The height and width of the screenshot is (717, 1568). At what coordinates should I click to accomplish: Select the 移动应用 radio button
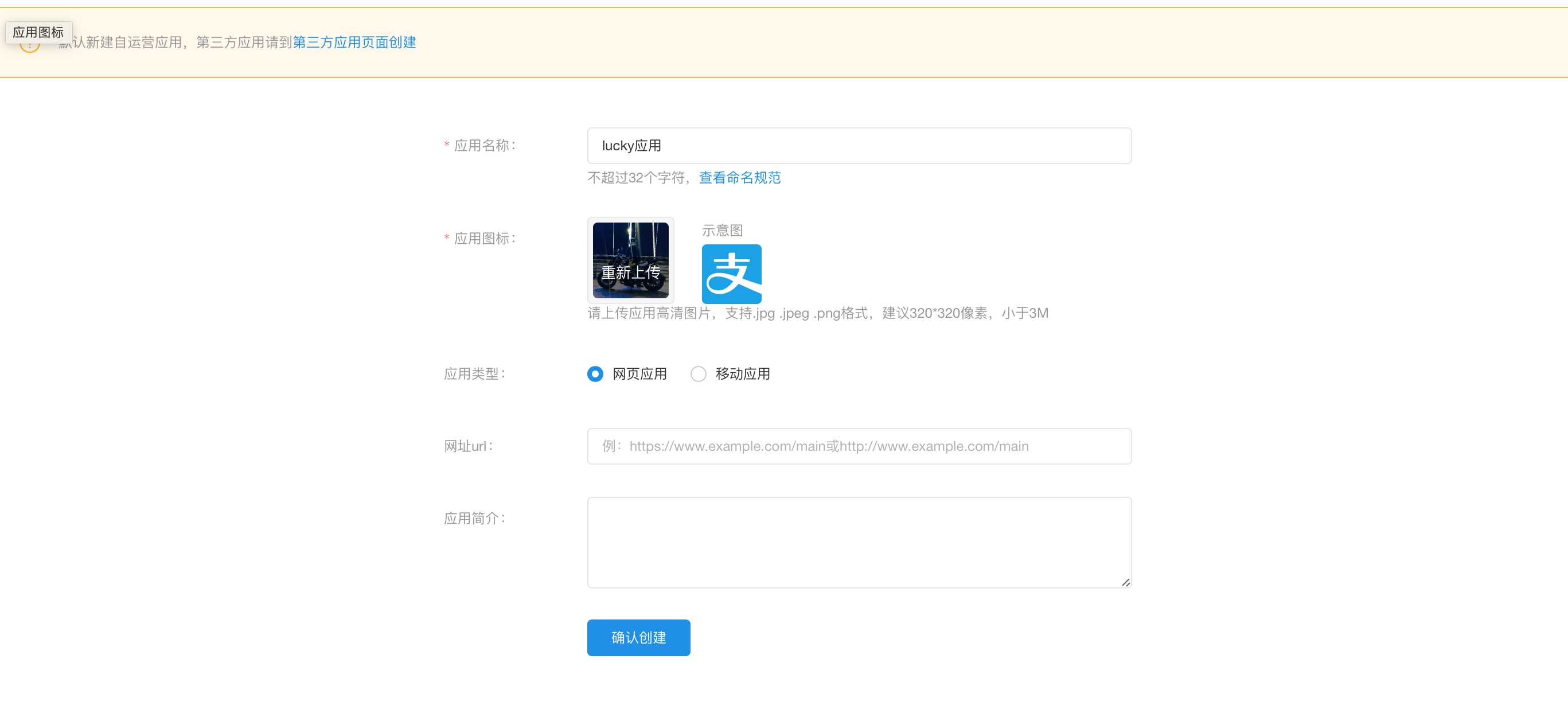point(698,374)
